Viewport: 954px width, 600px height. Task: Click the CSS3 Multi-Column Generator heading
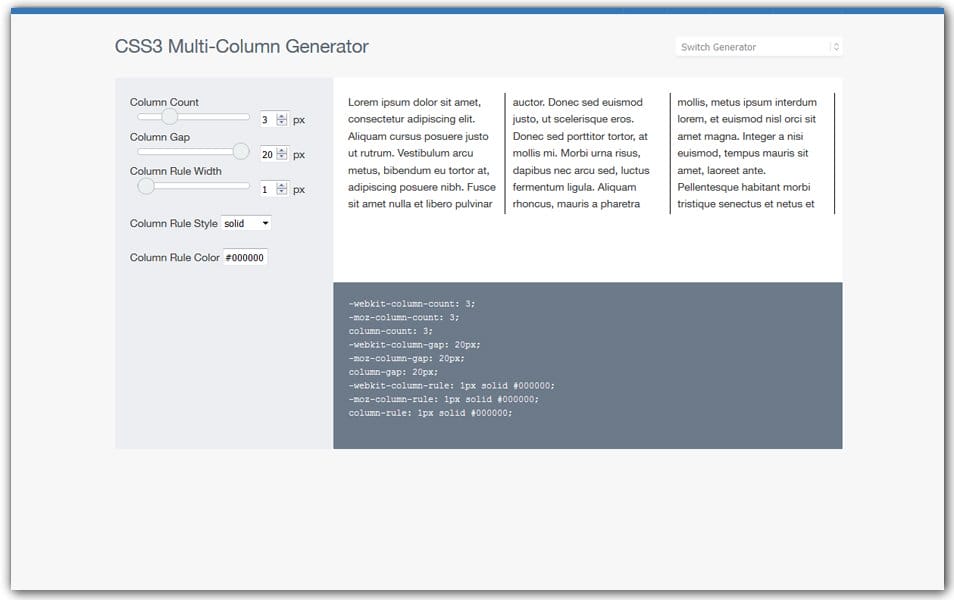[x=243, y=46]
